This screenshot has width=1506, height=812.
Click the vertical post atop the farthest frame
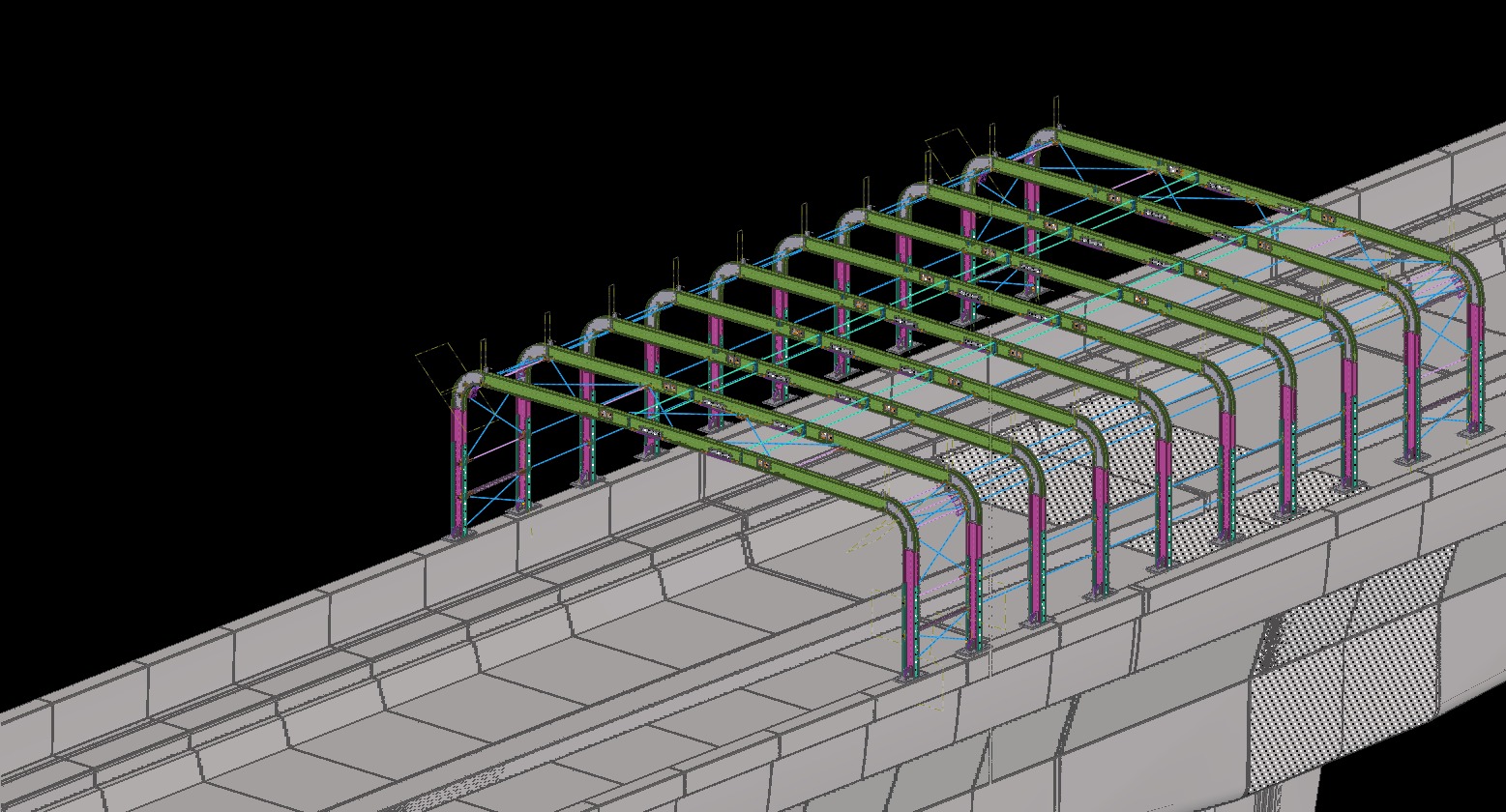tap(1056, 111)
